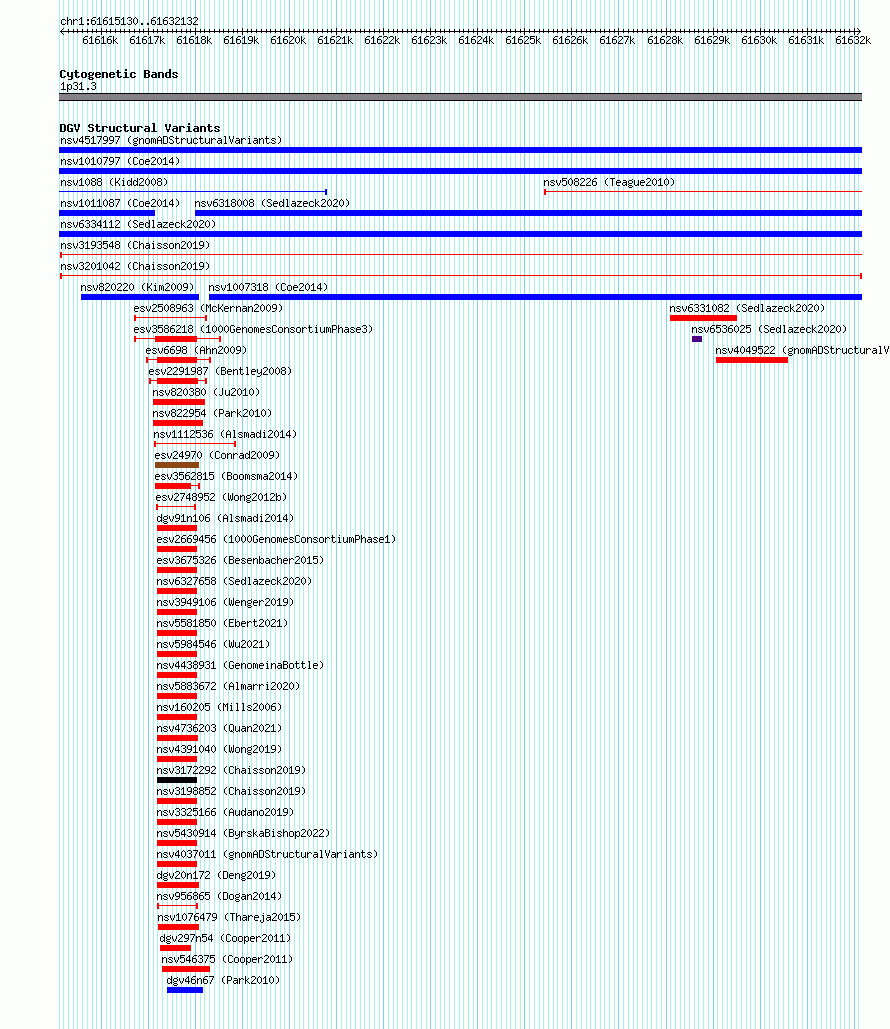Click nsv4736203 (Quan2021) label
890x1029 pixels.
219,728
